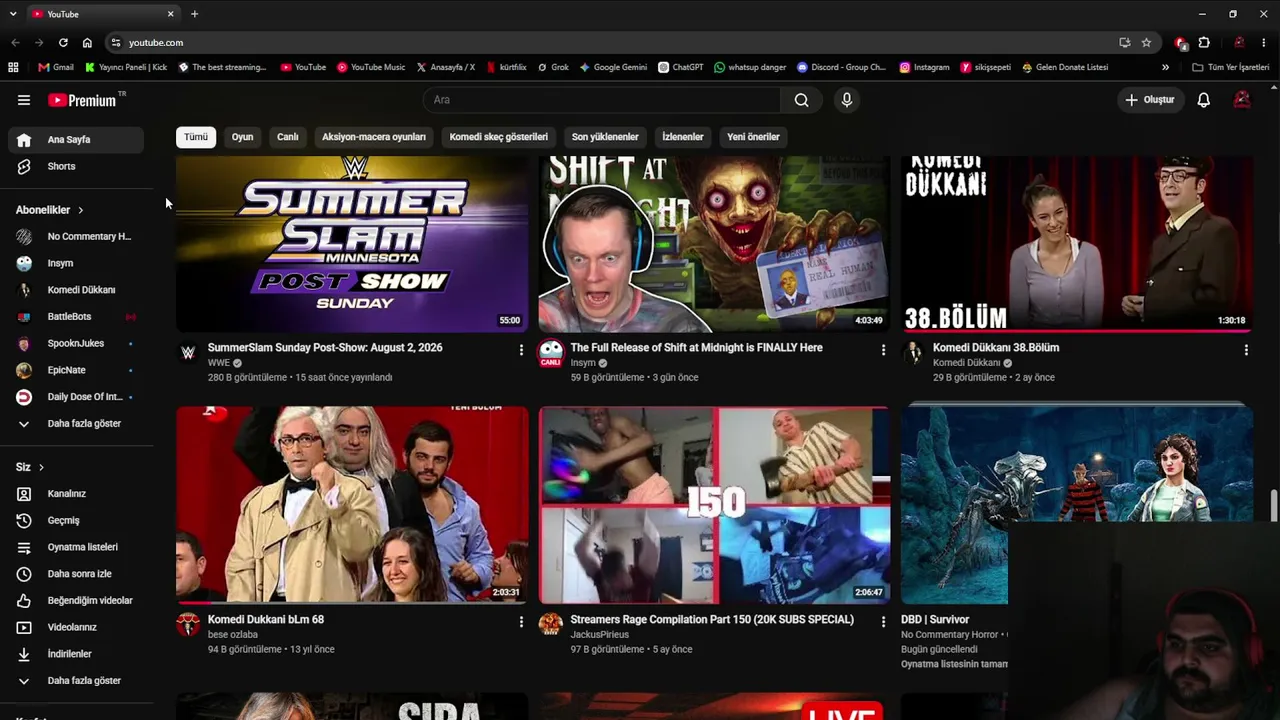The width and height of the screenshot is (1280, 720).
Task: Reload the page in the browser
Action: point(63,43)
